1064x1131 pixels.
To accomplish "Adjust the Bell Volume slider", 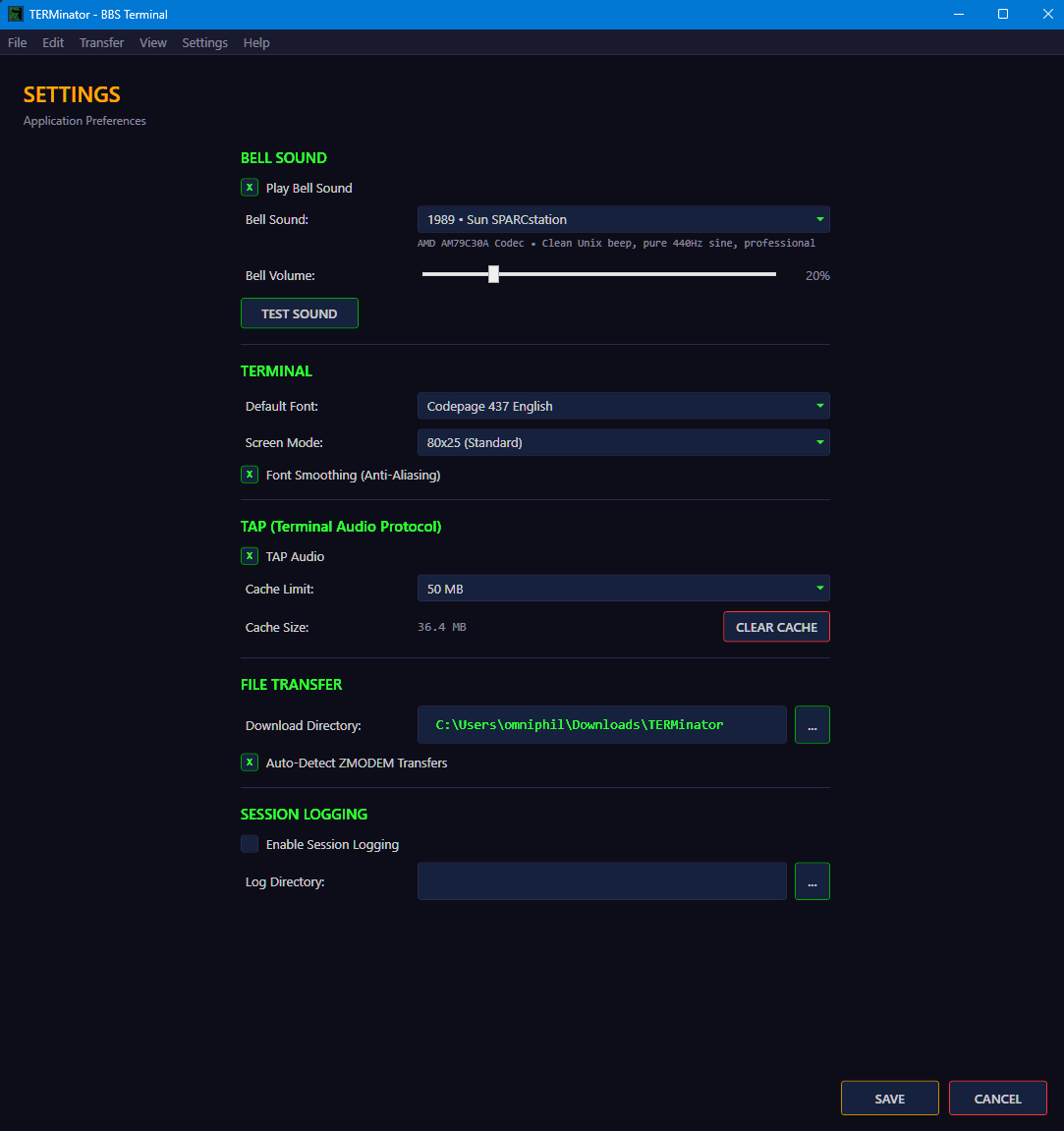I will (x=493, y=274).
